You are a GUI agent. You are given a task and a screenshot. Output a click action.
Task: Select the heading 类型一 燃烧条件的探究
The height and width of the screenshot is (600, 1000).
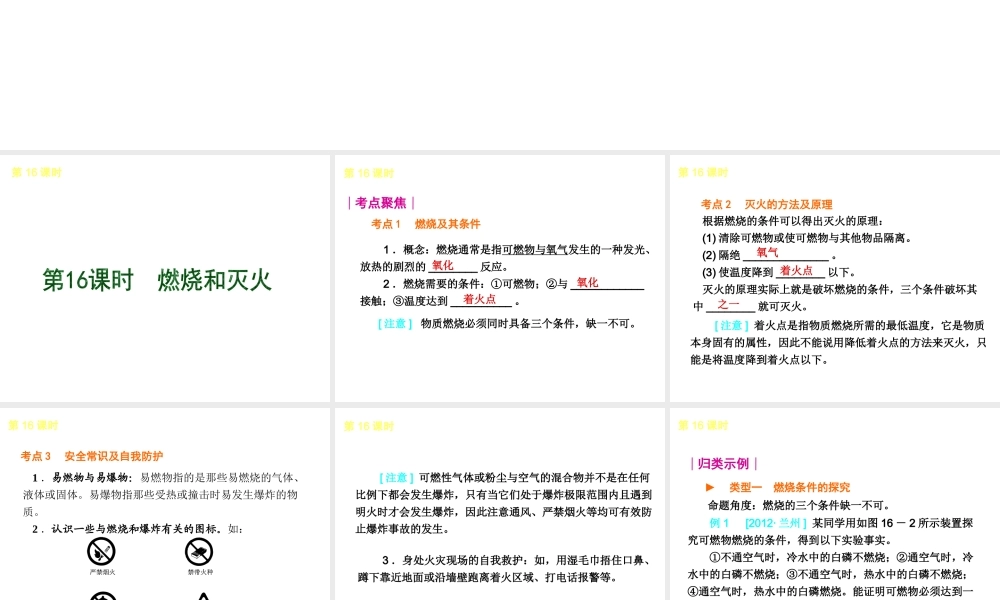pyautogui.click(x=790, y=487)
